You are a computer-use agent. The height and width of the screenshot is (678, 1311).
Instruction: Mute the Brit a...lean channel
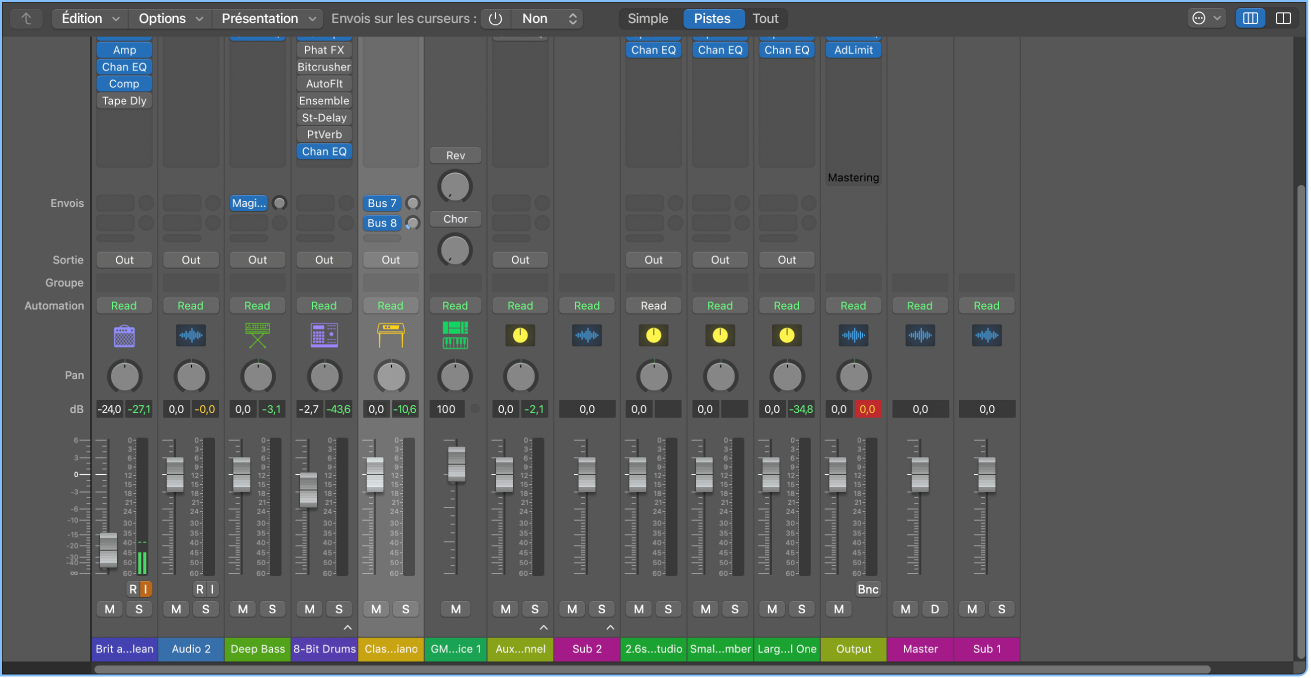(x=110, y=609)
